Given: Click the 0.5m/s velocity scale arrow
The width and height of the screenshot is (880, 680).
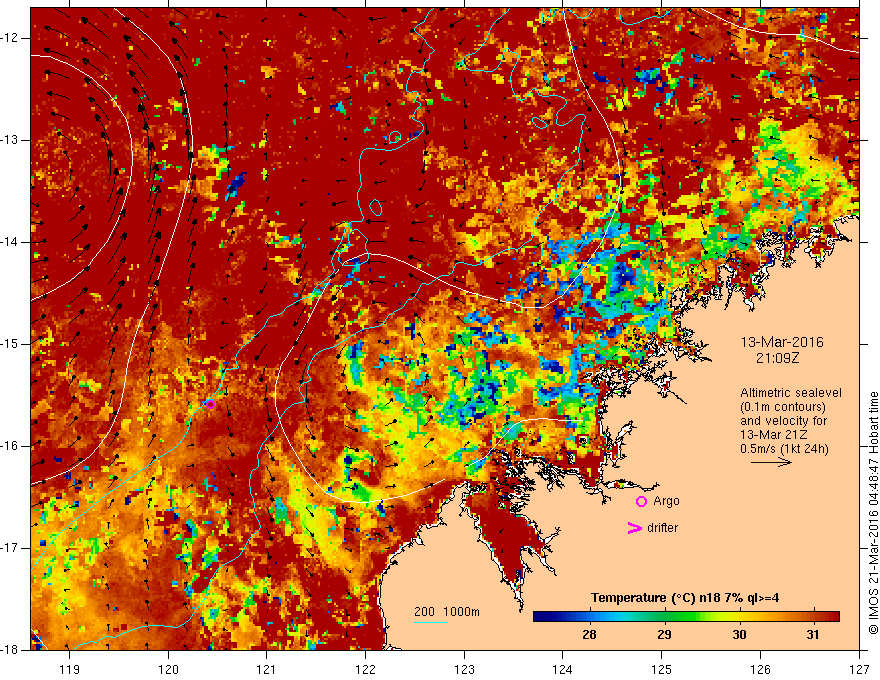Looking at the screenshot, I should point(771,462).
